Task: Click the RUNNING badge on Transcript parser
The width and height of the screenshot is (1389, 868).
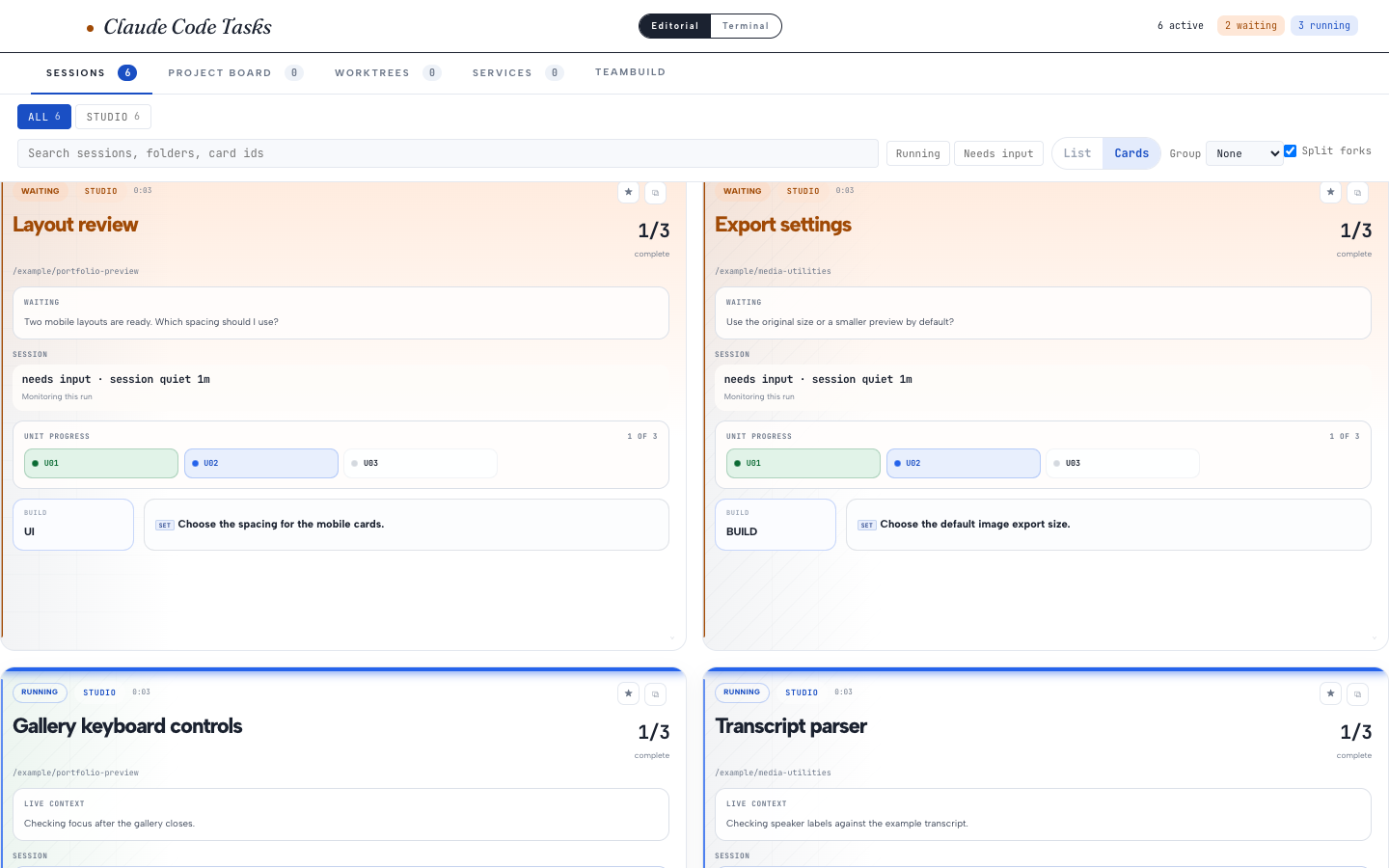Action: point(742,692)
